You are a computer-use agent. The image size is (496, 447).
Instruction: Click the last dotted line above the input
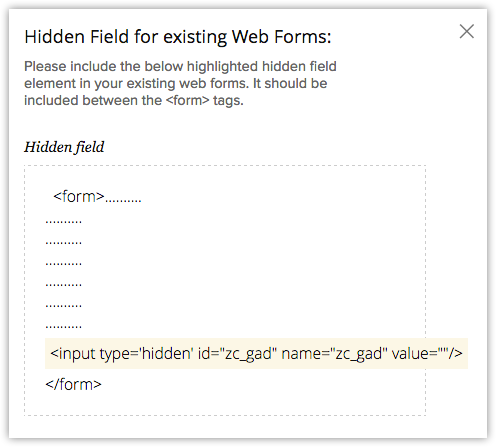(x=63, y=327)
